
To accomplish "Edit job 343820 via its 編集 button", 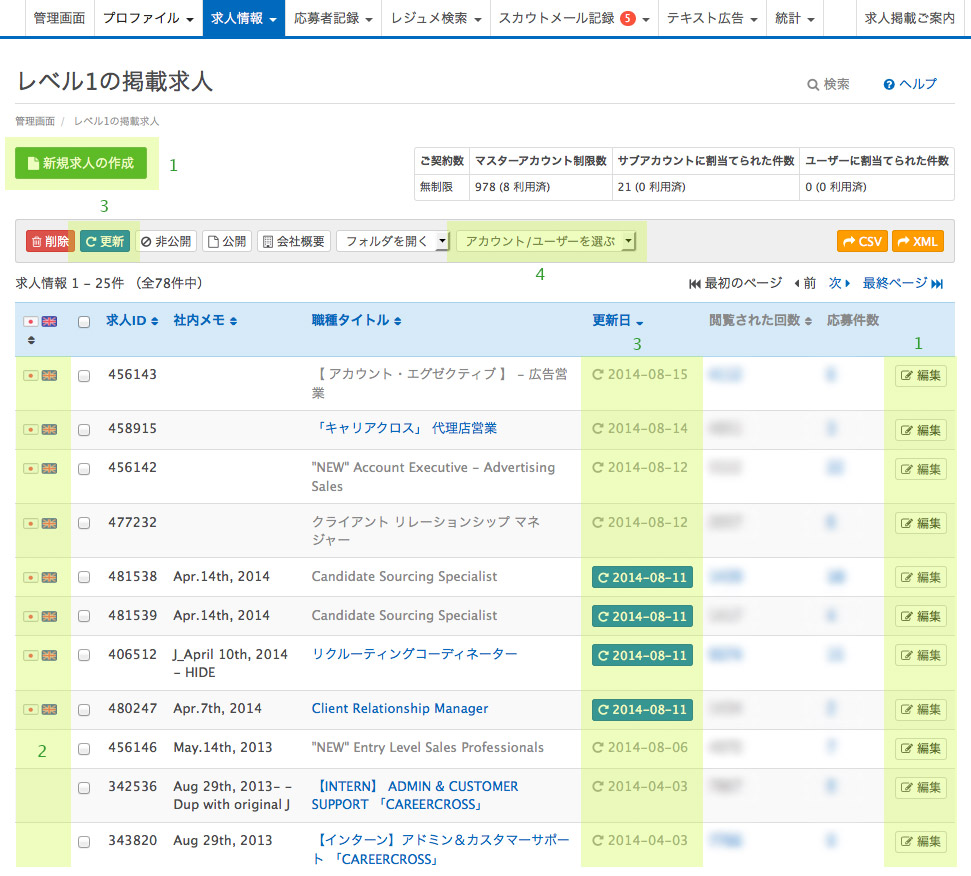I will point(921,841).
